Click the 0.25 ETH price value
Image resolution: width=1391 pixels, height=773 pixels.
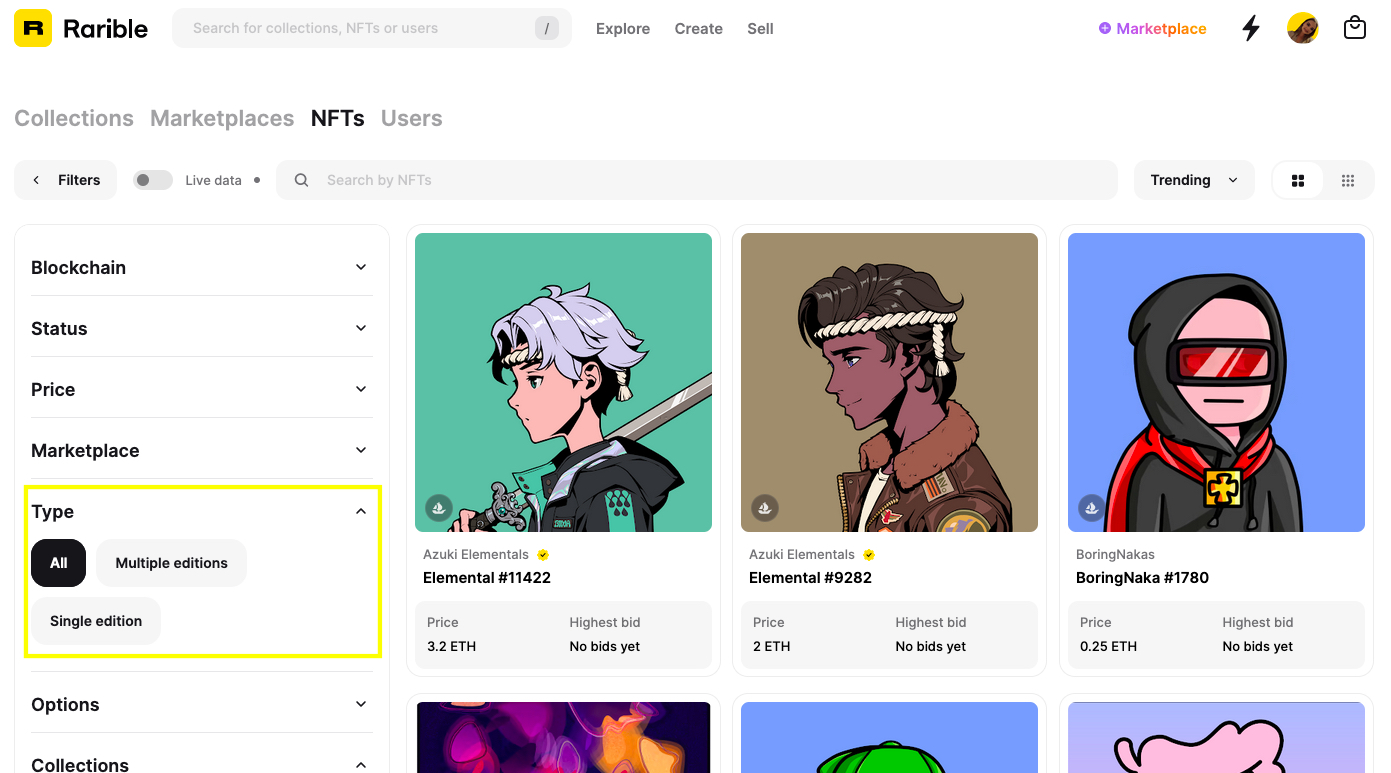[x=1108, y=647]
